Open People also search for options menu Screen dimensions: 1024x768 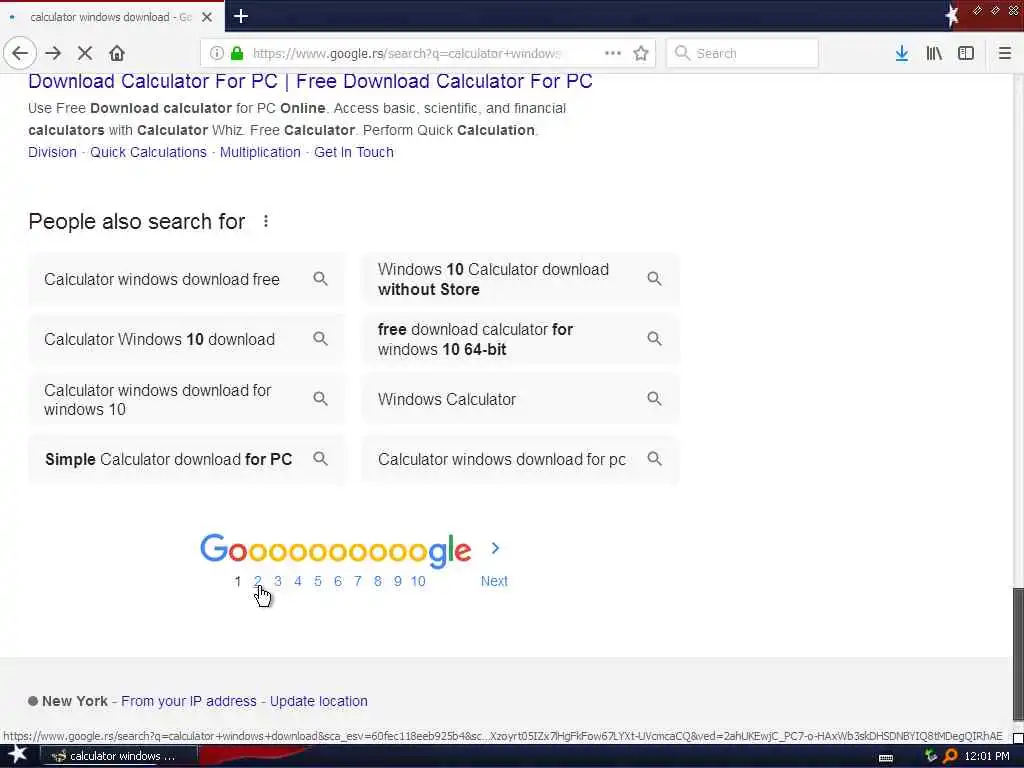[266, 221]
